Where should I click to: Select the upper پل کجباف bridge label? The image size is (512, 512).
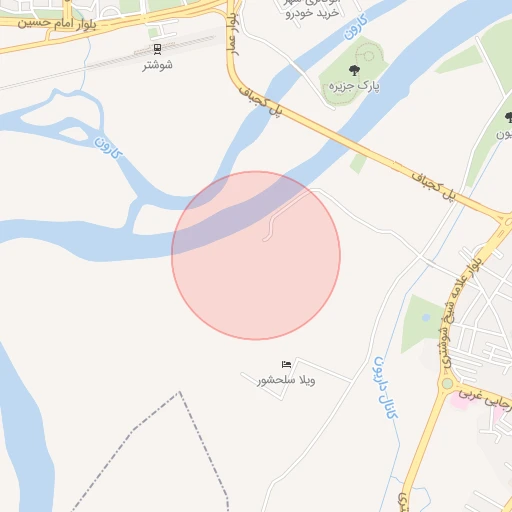261,101
